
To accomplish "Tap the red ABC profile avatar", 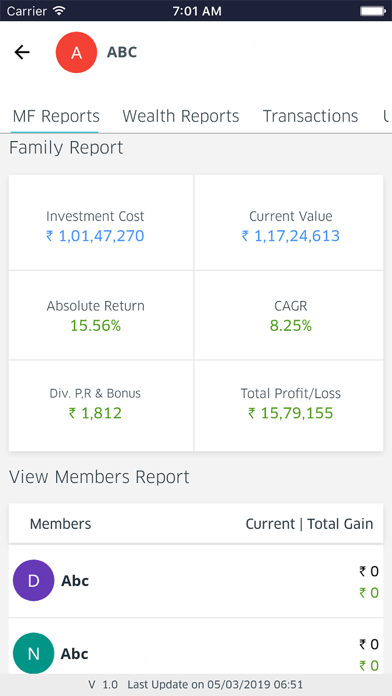I will (x=76, y=52).
